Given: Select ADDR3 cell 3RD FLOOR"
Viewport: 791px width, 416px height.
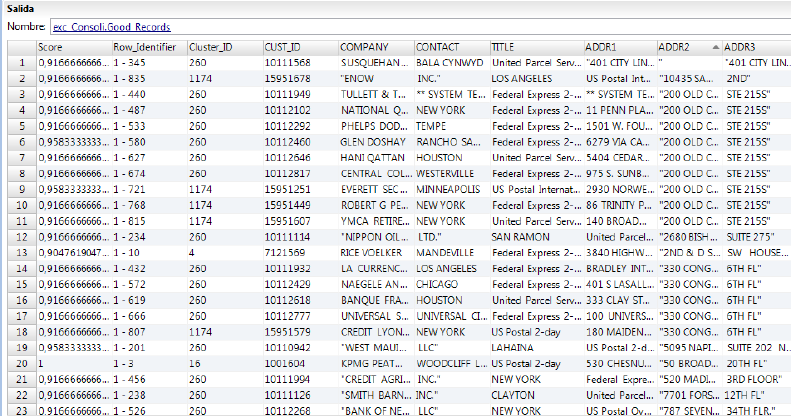Looking at the screenshot, I should [757, 379].
